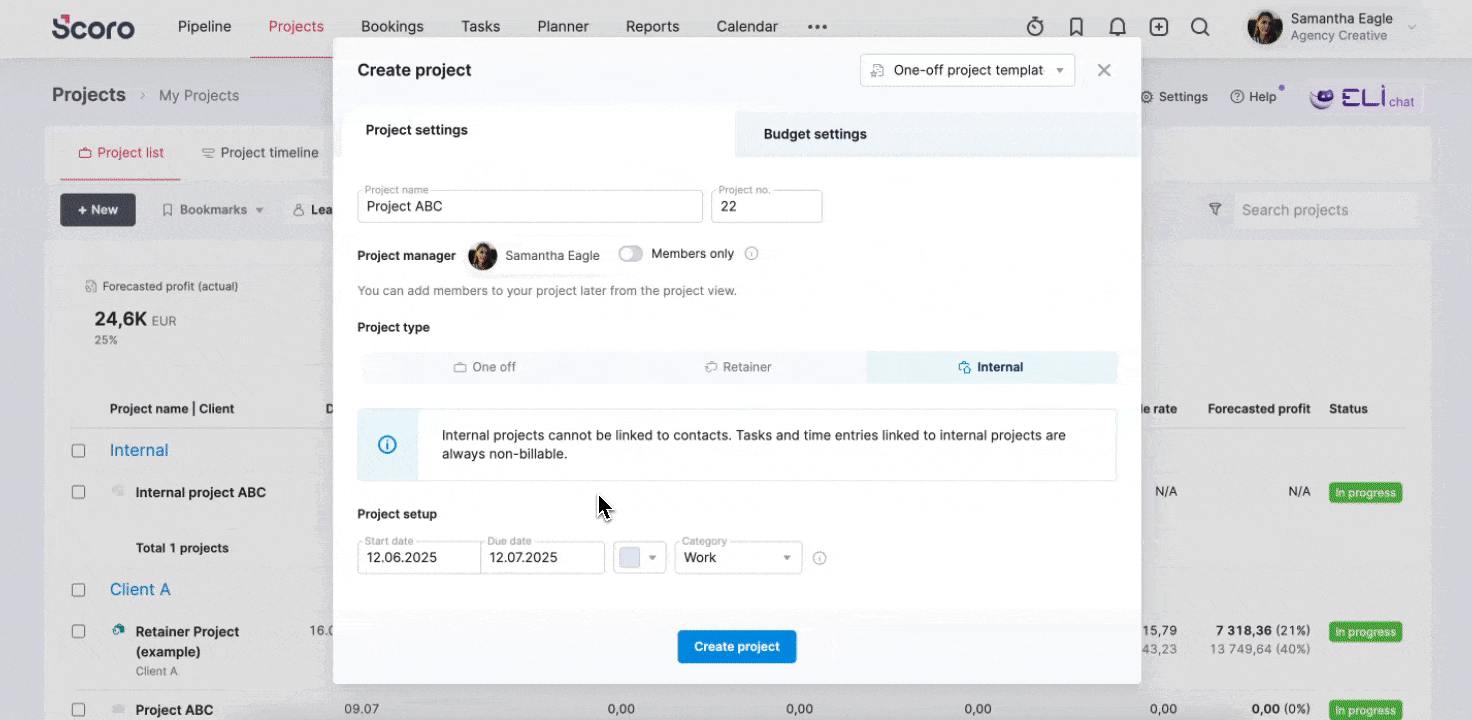
Task: Go to Calendar in top navigation
Action: click(747, 27)
